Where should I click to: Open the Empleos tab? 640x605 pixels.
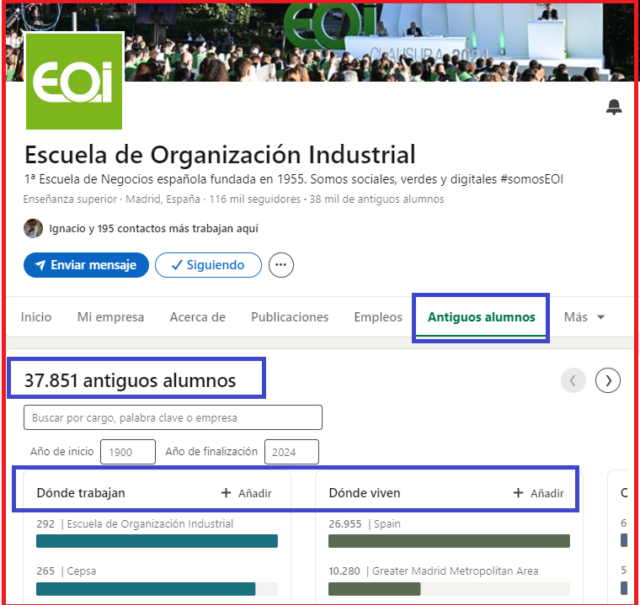378,317
